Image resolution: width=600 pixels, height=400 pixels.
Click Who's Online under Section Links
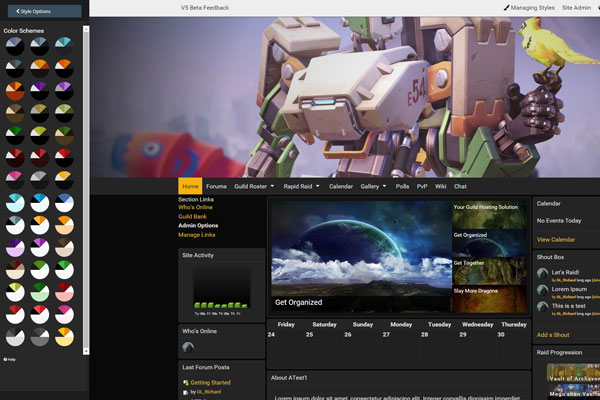195,207
